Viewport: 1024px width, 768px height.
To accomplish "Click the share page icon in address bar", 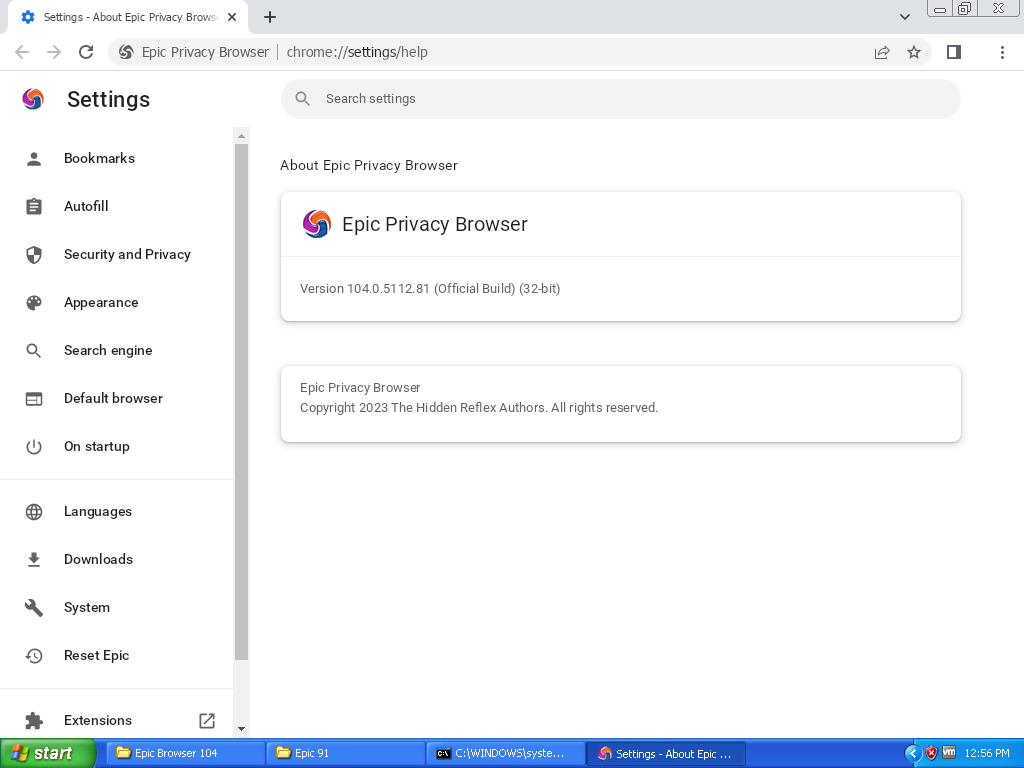I will (x=882, y=52).
